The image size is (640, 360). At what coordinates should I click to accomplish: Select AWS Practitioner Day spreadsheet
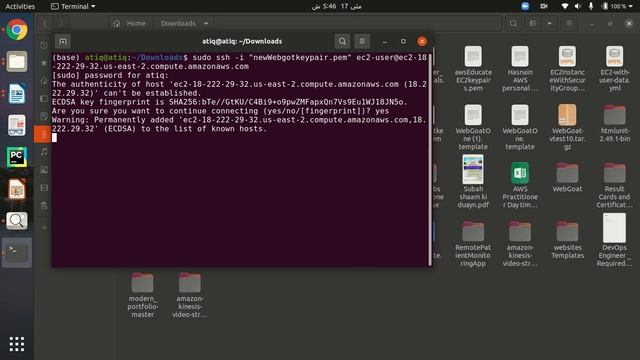520,185
